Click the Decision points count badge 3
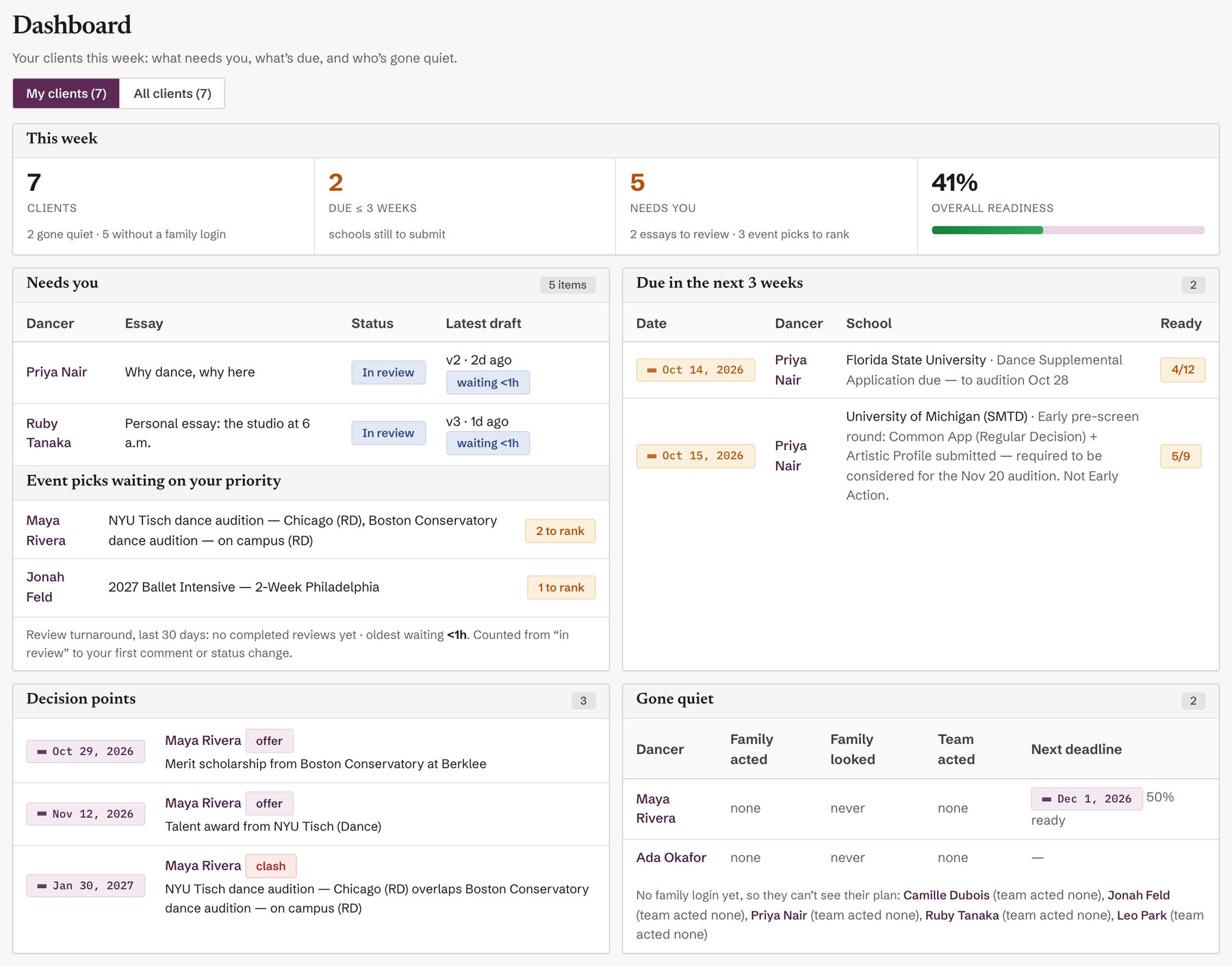Viewport: 1232px width, 966px height. (x=583, y=701)
